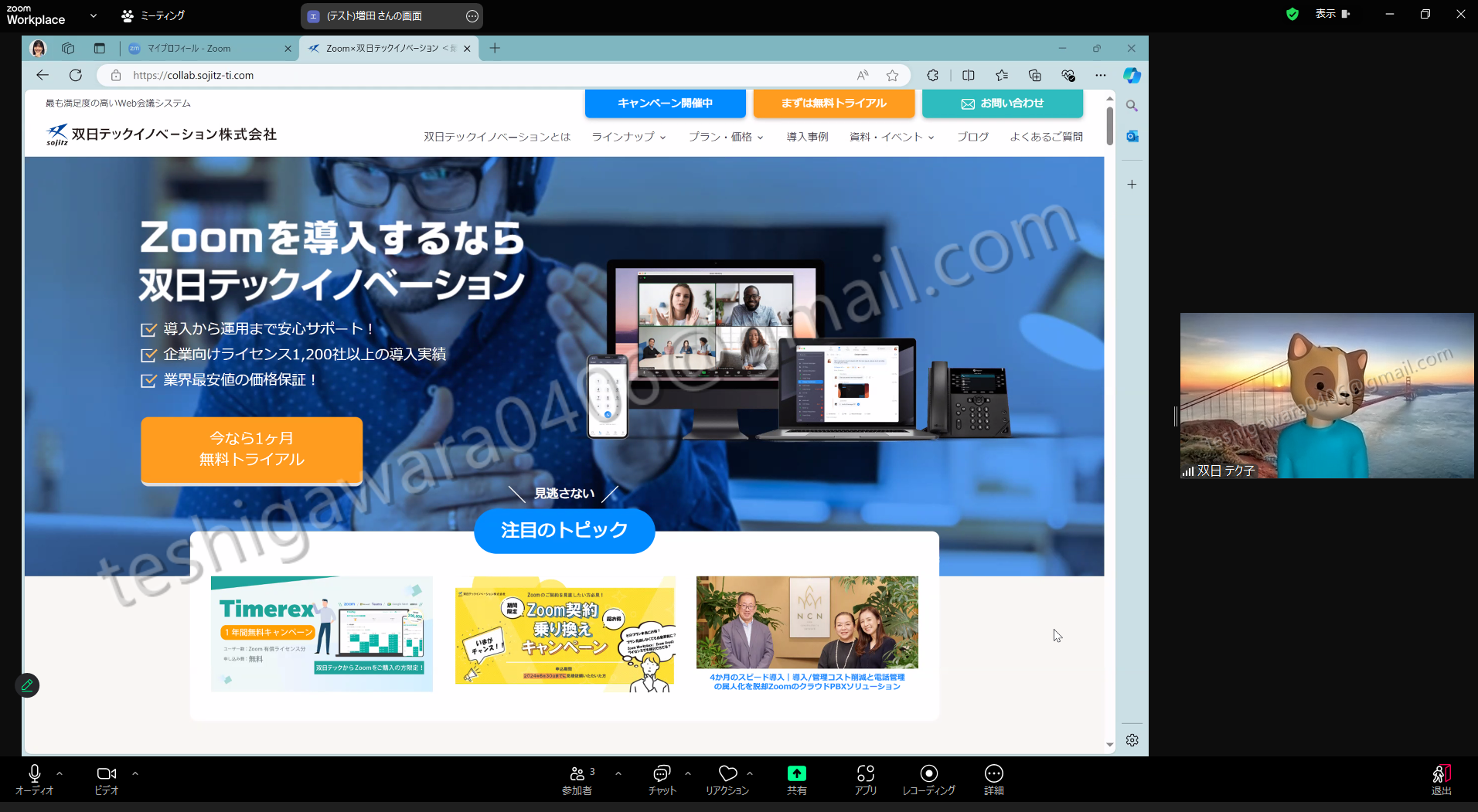The height and width of the screenshot is (812, 1478).
Task: Open the tab actions menu icon
Action: pyautogui.click(x=99, y=48)
